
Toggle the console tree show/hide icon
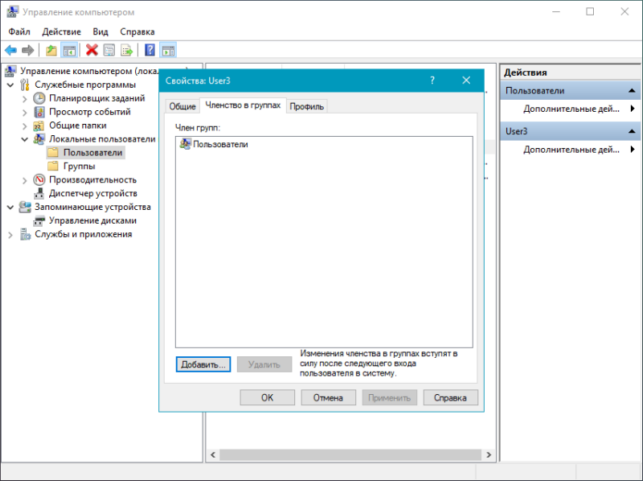click(69, 50)
